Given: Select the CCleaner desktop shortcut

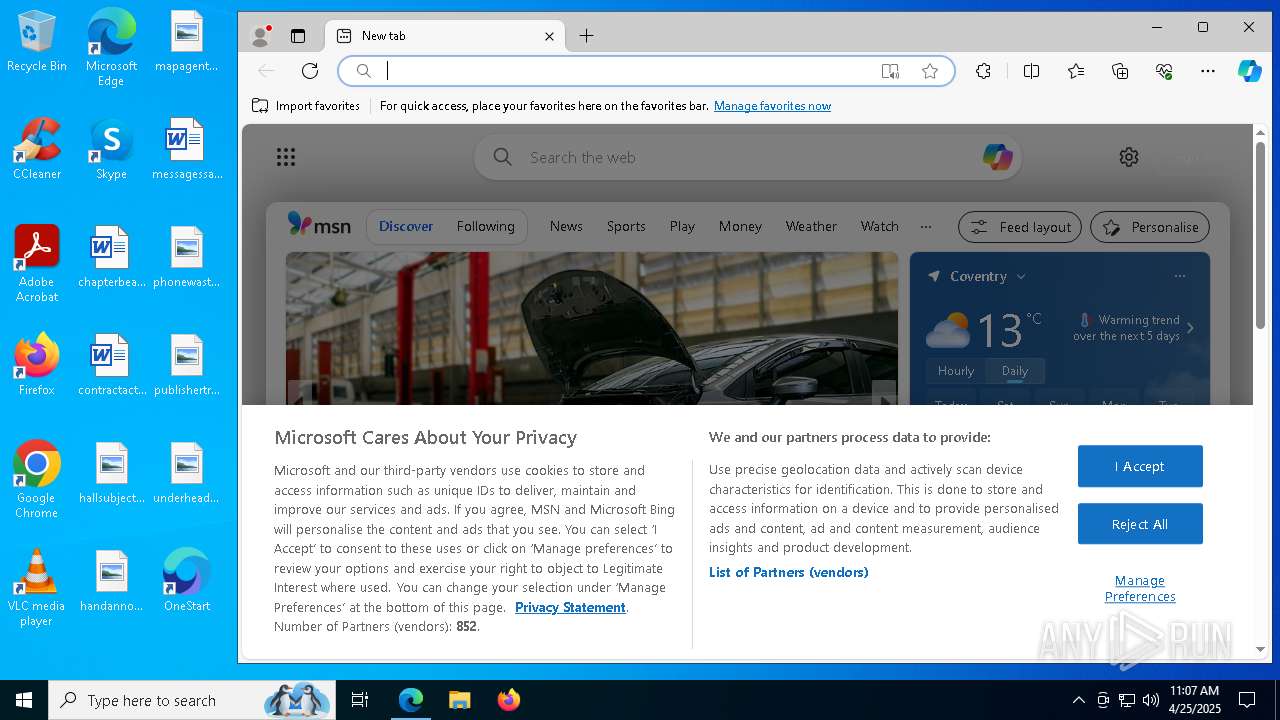Looking at the screenshot, I should 37,150.
